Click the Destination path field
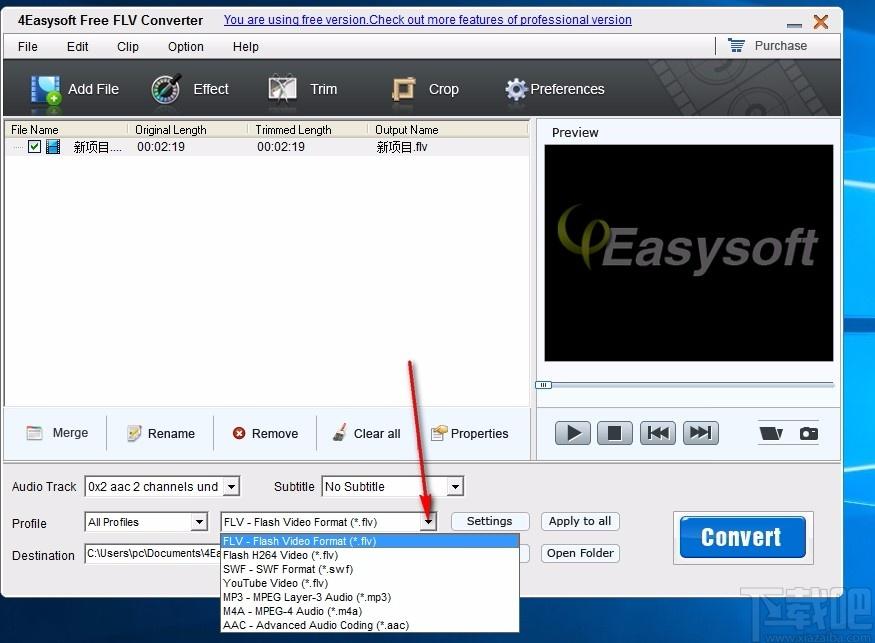This screenshot has height=643, width=875. coord(153,553)
